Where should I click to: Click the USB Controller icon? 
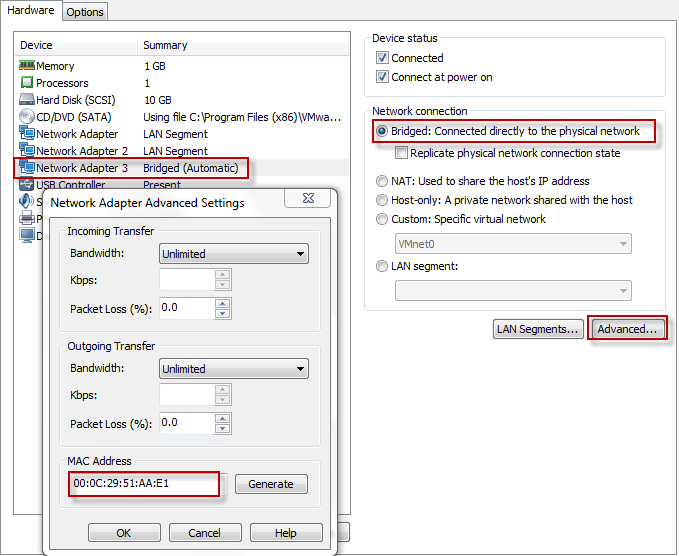pos(27,185)
